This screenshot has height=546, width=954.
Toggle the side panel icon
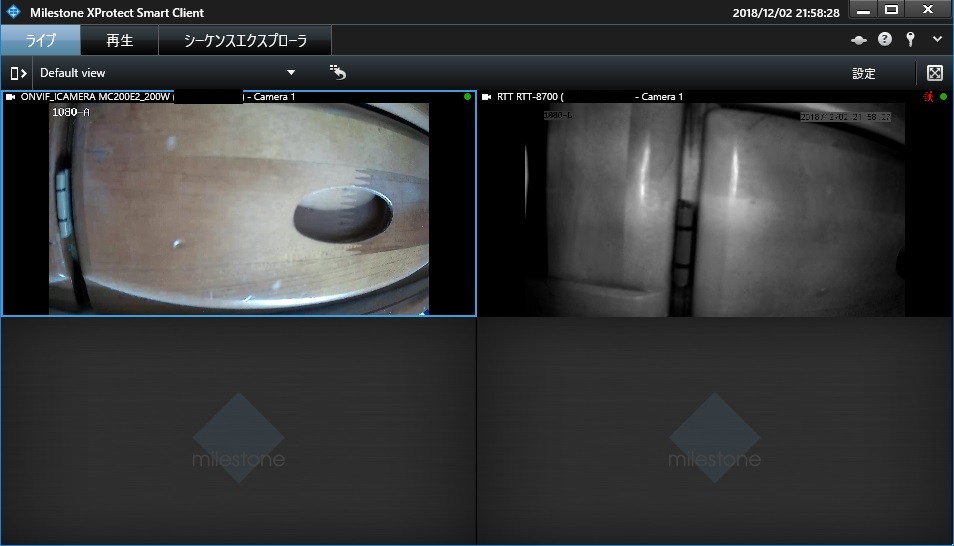[x=18, y=73]
